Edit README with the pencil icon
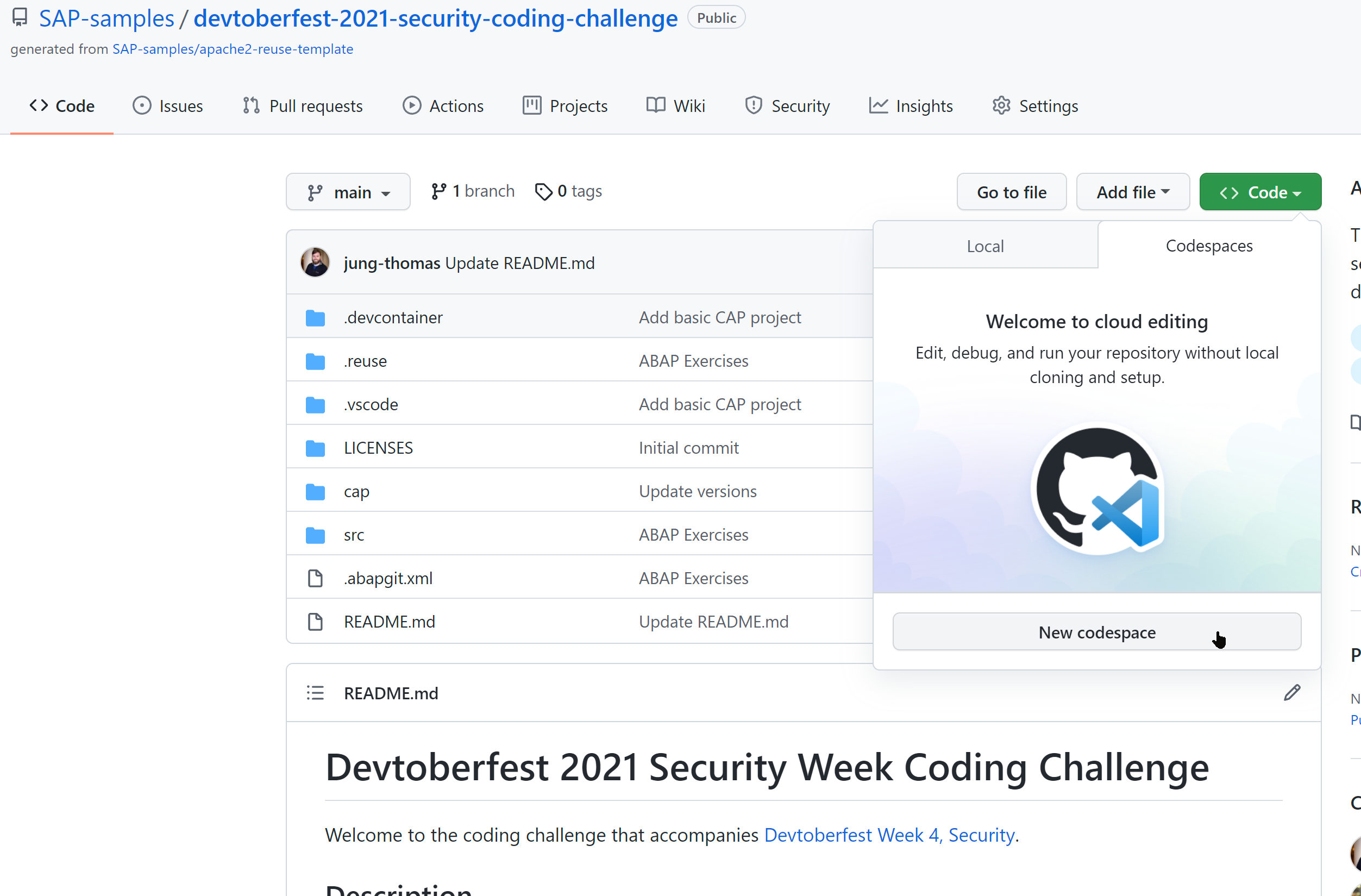This screenshot has height=896, width=1361. coord(1292,692)
